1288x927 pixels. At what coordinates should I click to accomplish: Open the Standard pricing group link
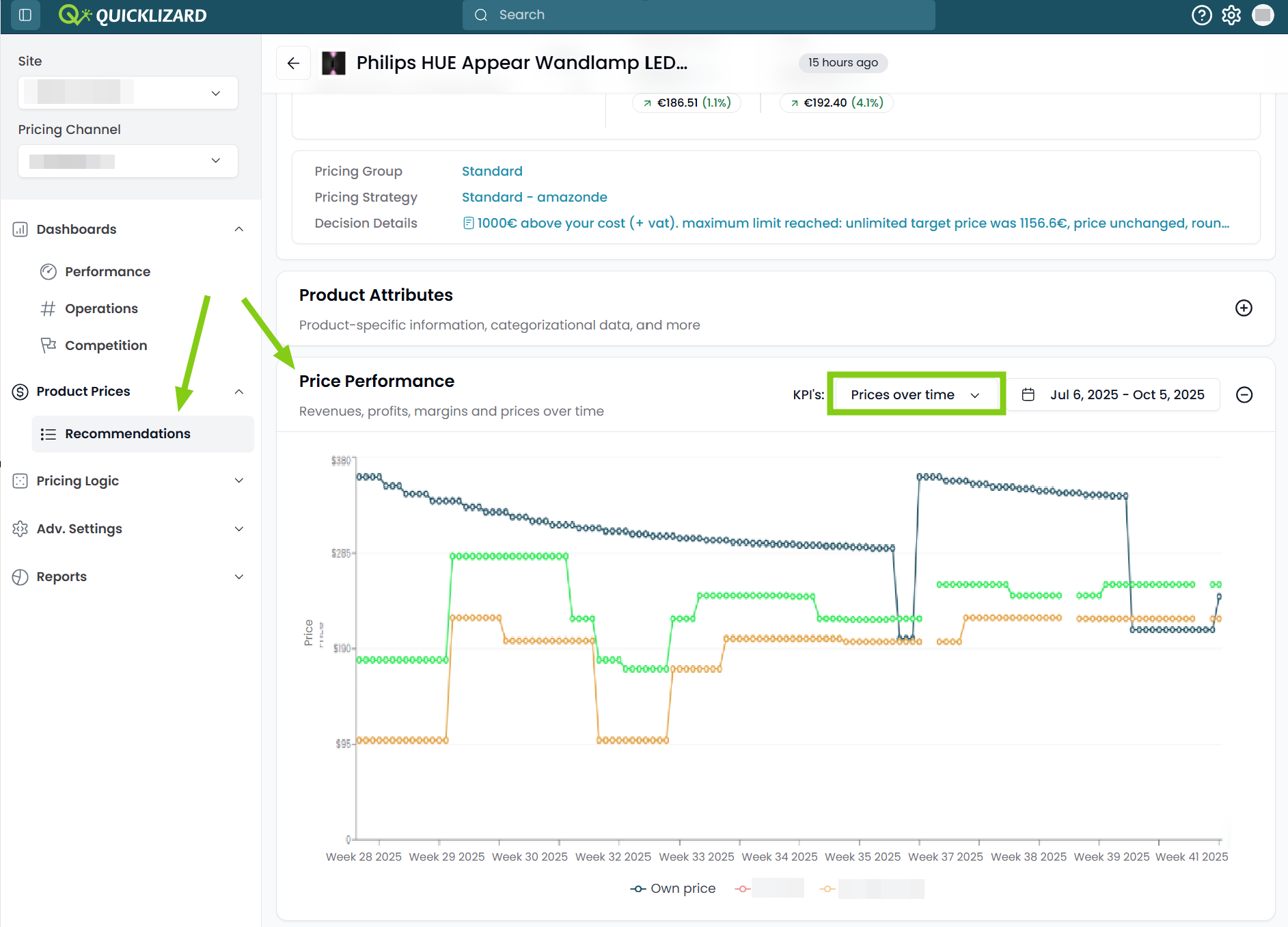click(492, 172)
